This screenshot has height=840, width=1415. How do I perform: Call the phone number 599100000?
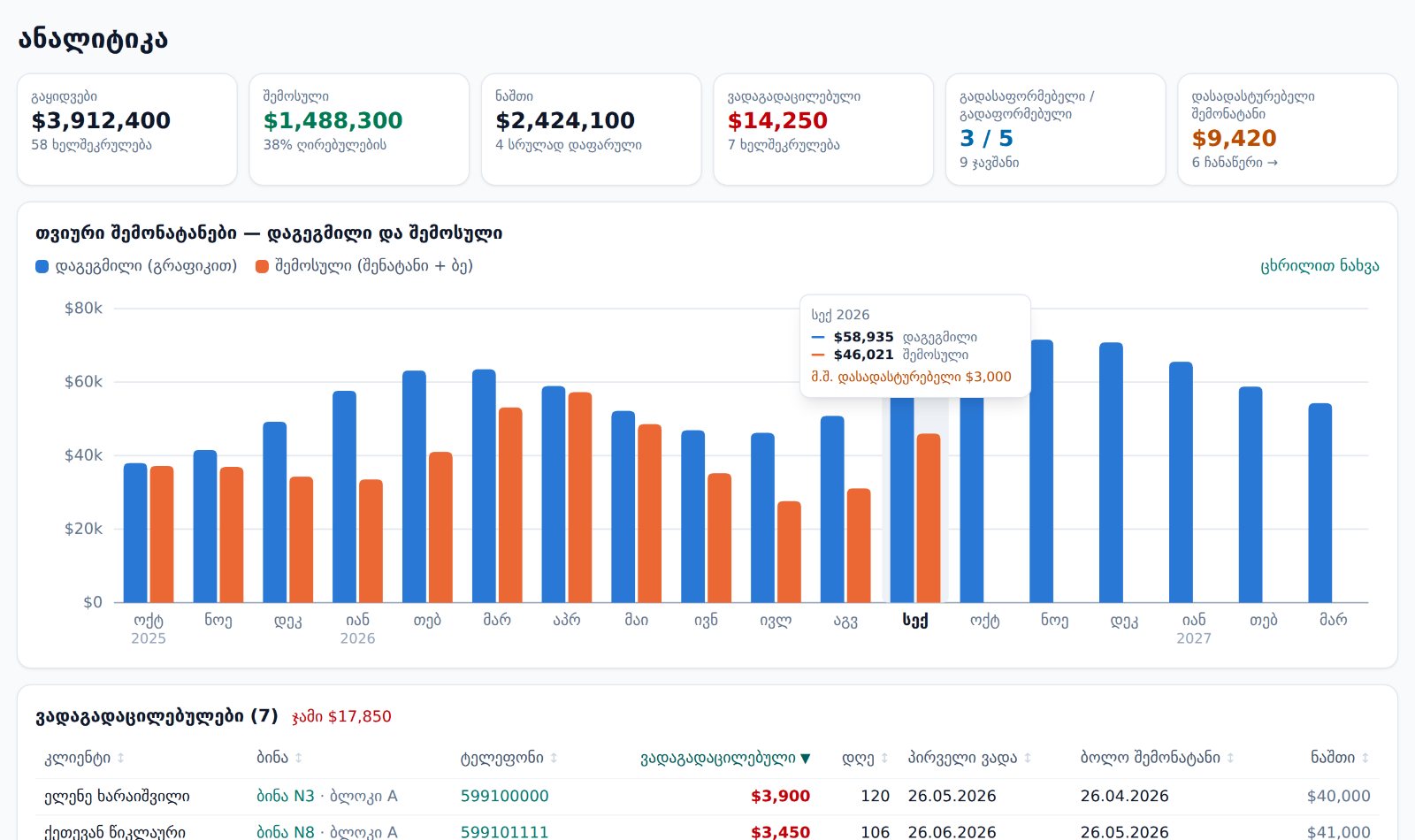tap(504, 796)
